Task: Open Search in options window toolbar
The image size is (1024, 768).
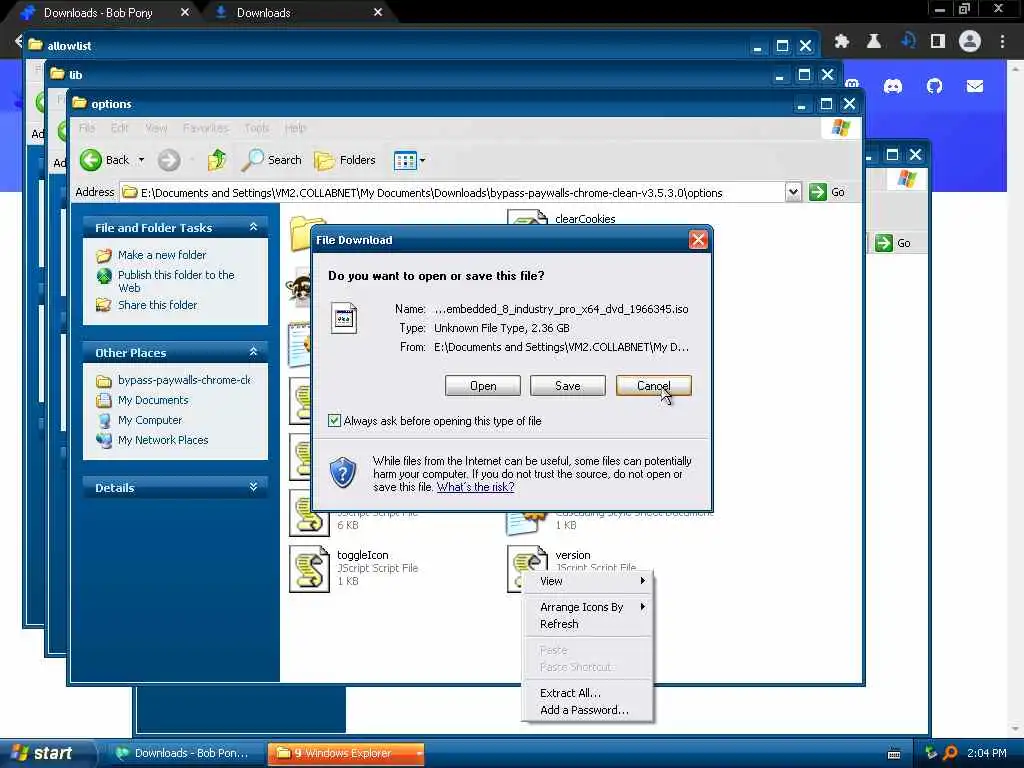Action: coord(272,160)
